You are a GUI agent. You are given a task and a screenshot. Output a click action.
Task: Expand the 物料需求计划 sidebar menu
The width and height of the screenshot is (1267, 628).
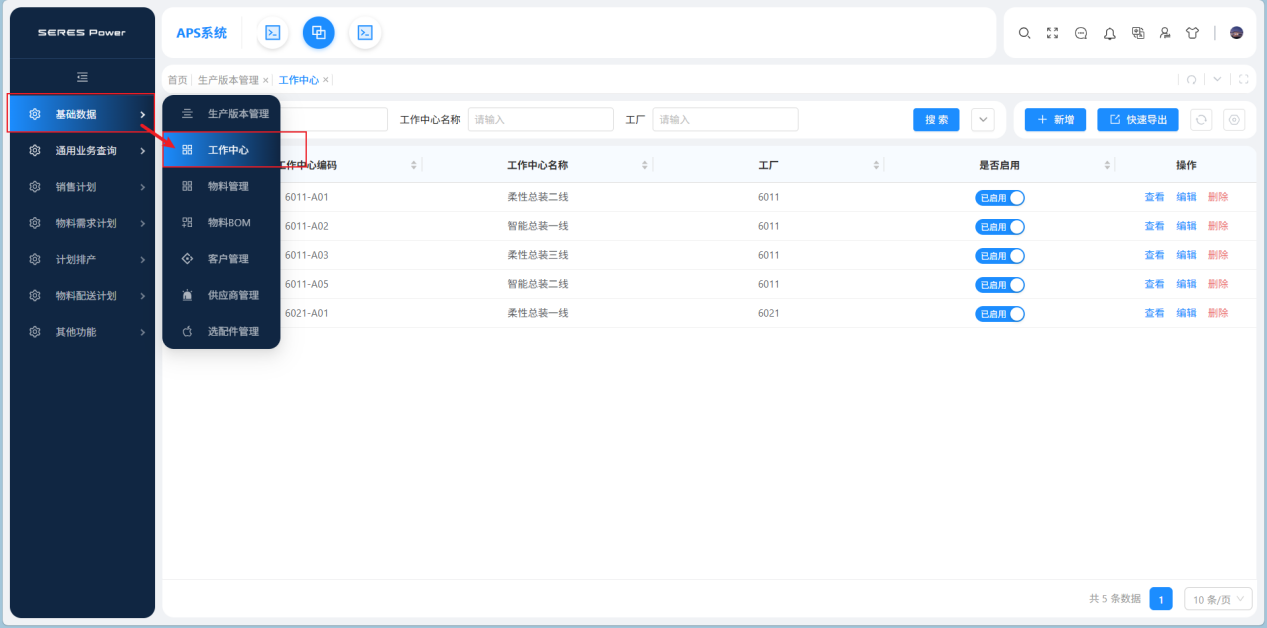pyautogui.click(x=82, y=223)
